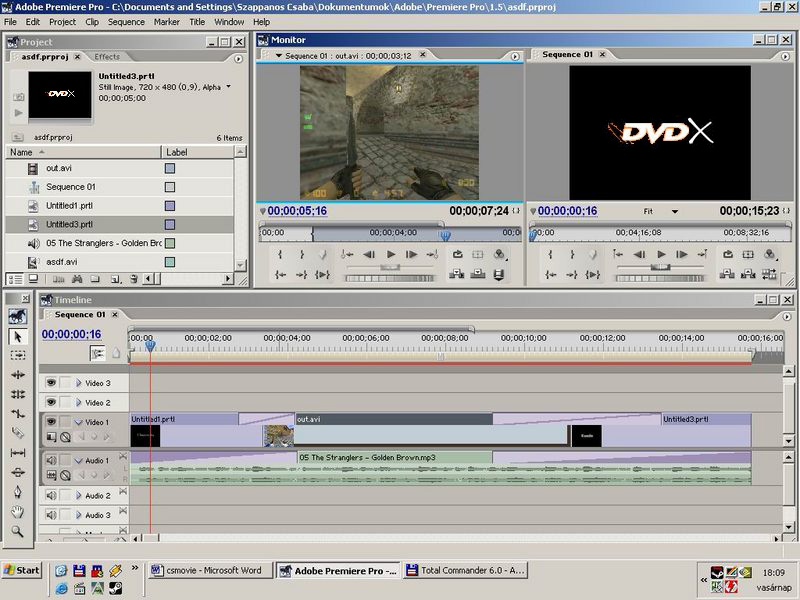Create a new bin in Project panel
The width and height of the screenshot is (800, 600).
point(95,279)
